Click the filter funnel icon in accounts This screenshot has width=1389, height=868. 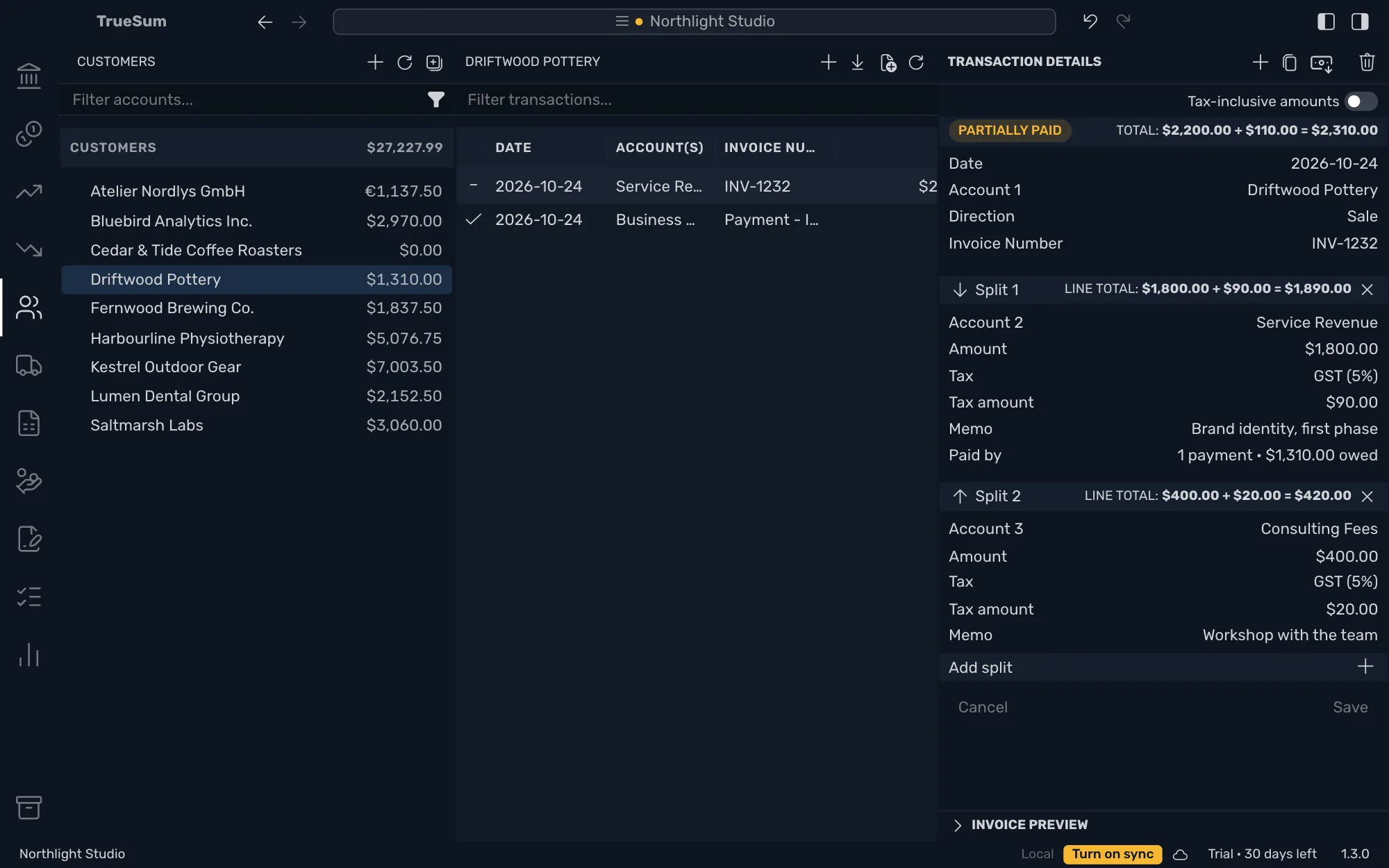coord(435,100)
